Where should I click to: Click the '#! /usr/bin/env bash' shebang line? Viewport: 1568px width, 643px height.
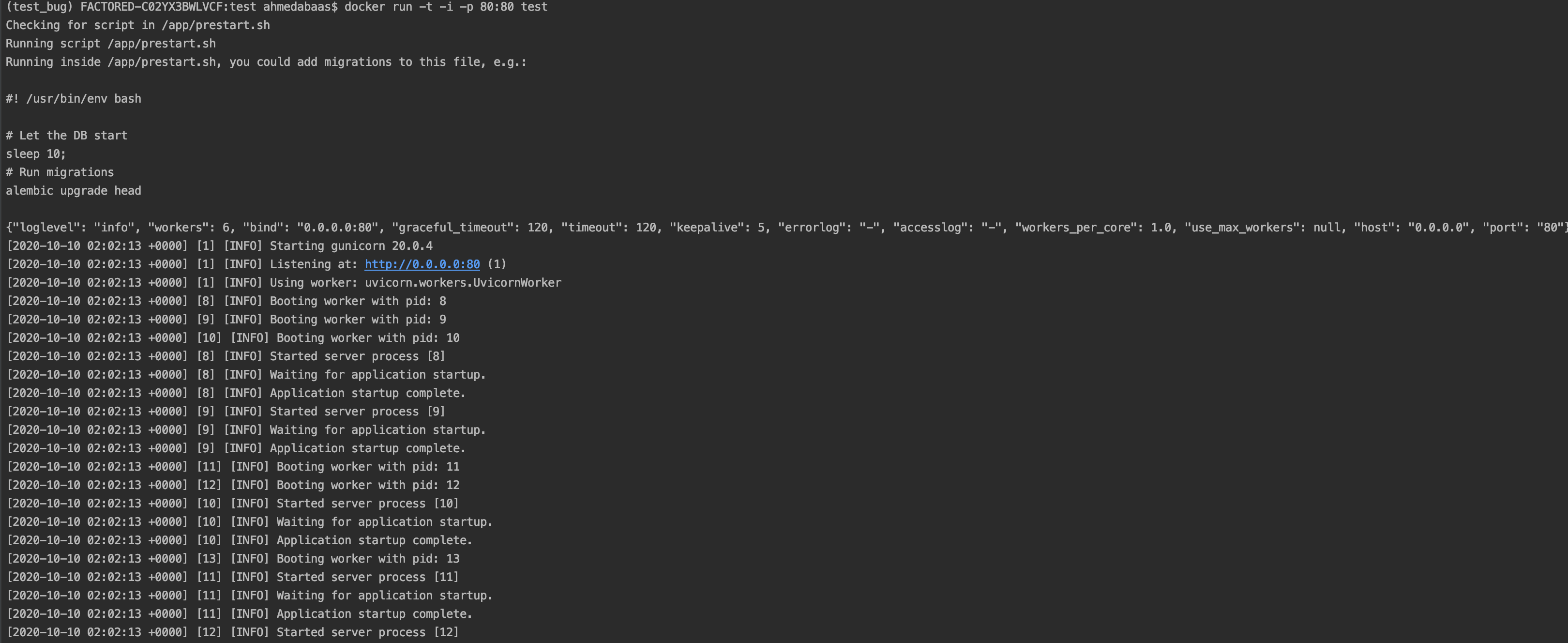(73, 98)
